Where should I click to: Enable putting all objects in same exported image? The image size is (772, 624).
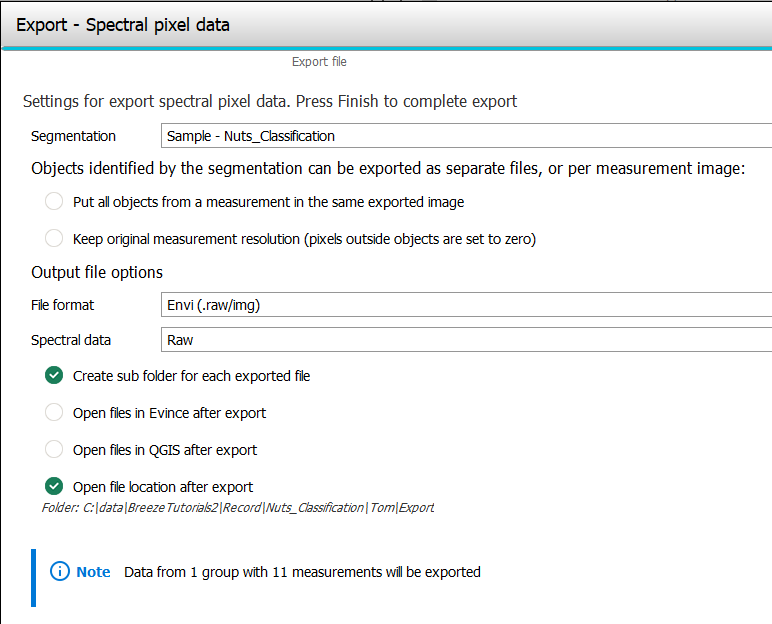point(54,202)
